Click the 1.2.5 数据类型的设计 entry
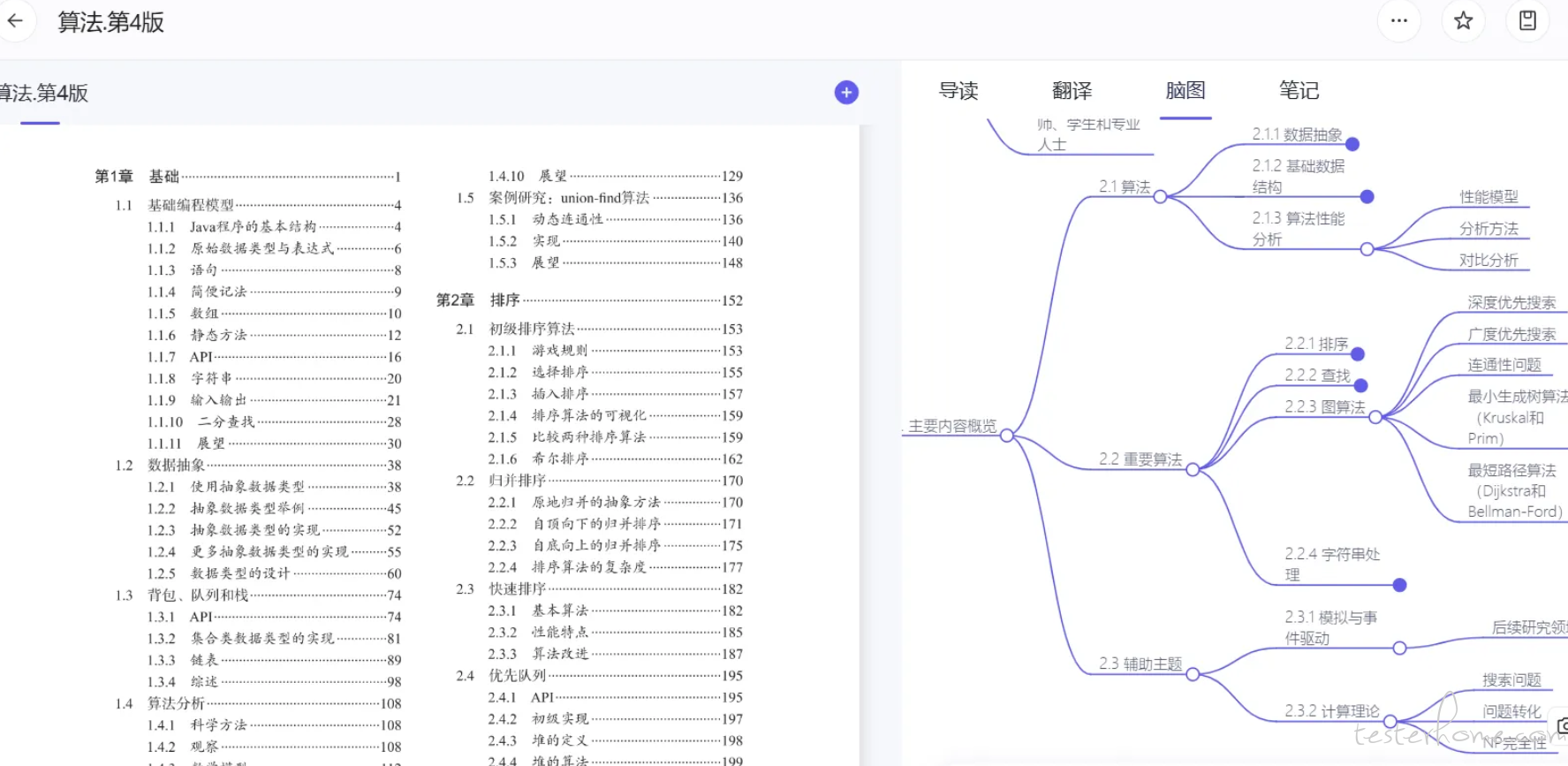This screenshot has width=1568, height=766. point(275,573)
